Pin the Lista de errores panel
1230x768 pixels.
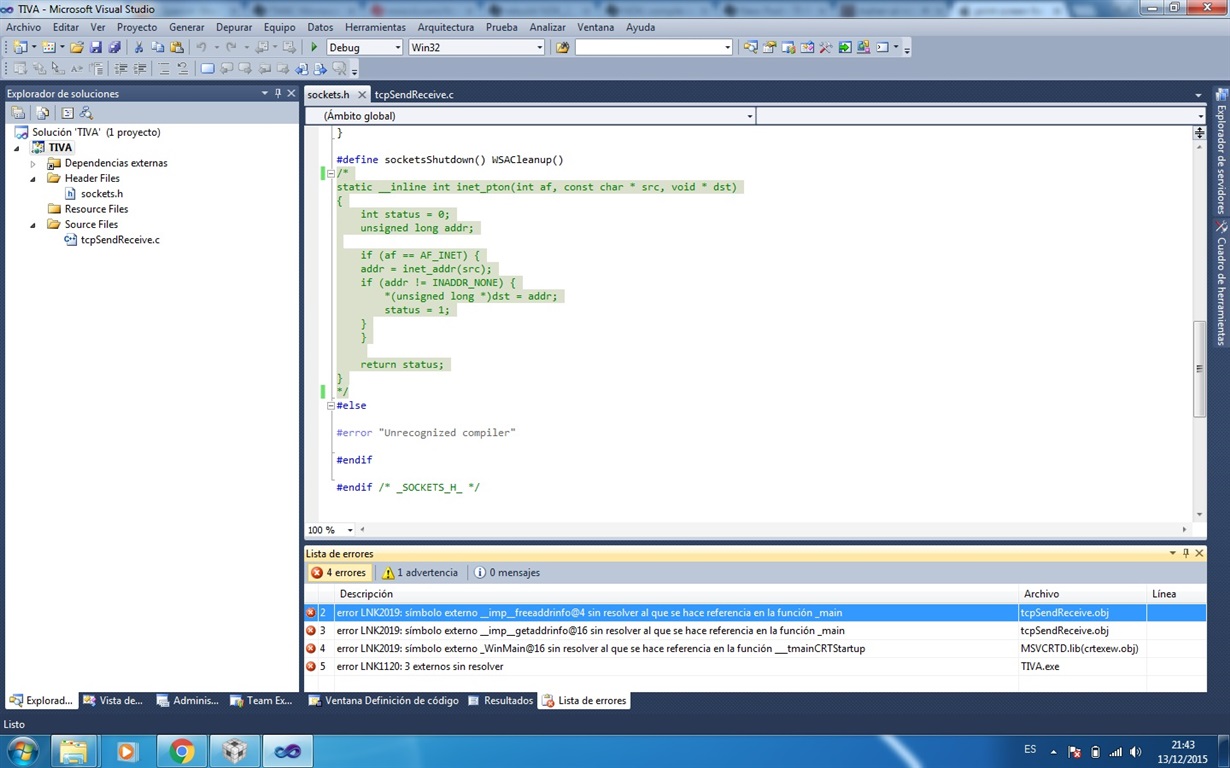(1186, 553)
